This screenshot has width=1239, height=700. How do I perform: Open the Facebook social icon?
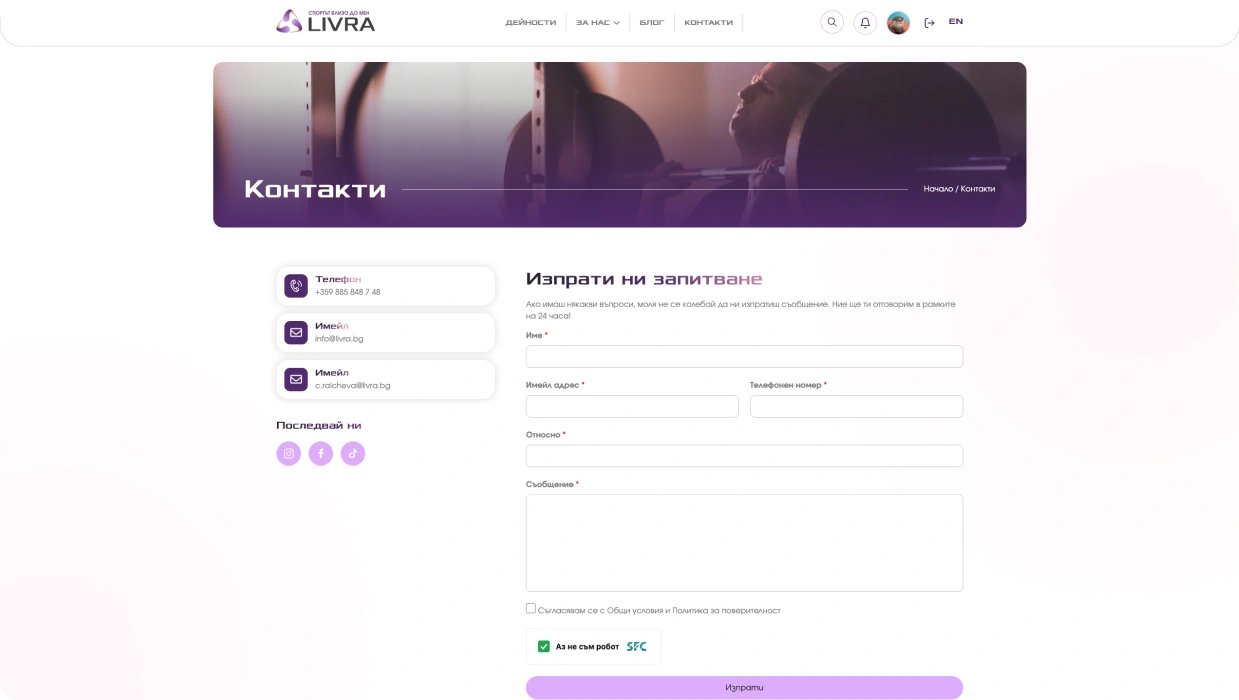[320, 453]
